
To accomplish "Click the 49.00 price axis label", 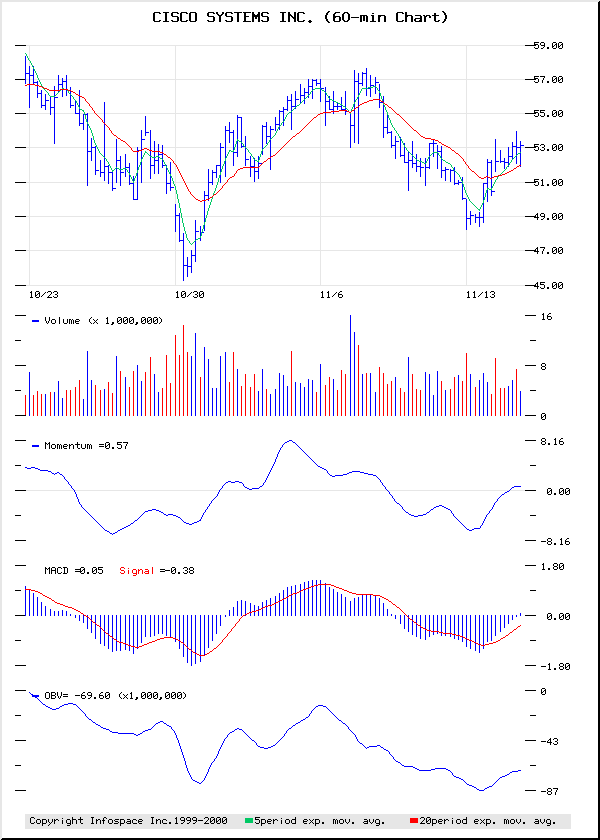I will click(x=549, y=217).
